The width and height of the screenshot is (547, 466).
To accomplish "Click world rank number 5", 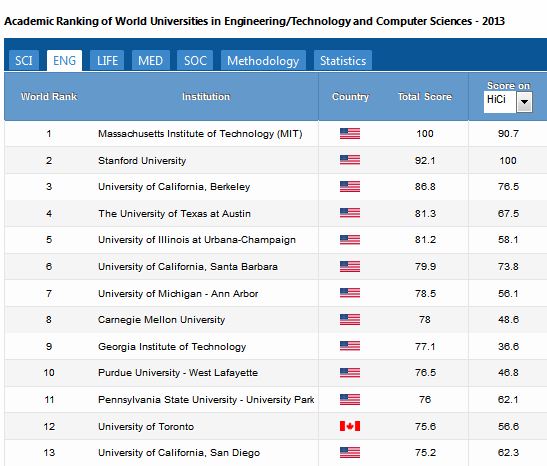I will pyautogui.click(x=49, y=240).
